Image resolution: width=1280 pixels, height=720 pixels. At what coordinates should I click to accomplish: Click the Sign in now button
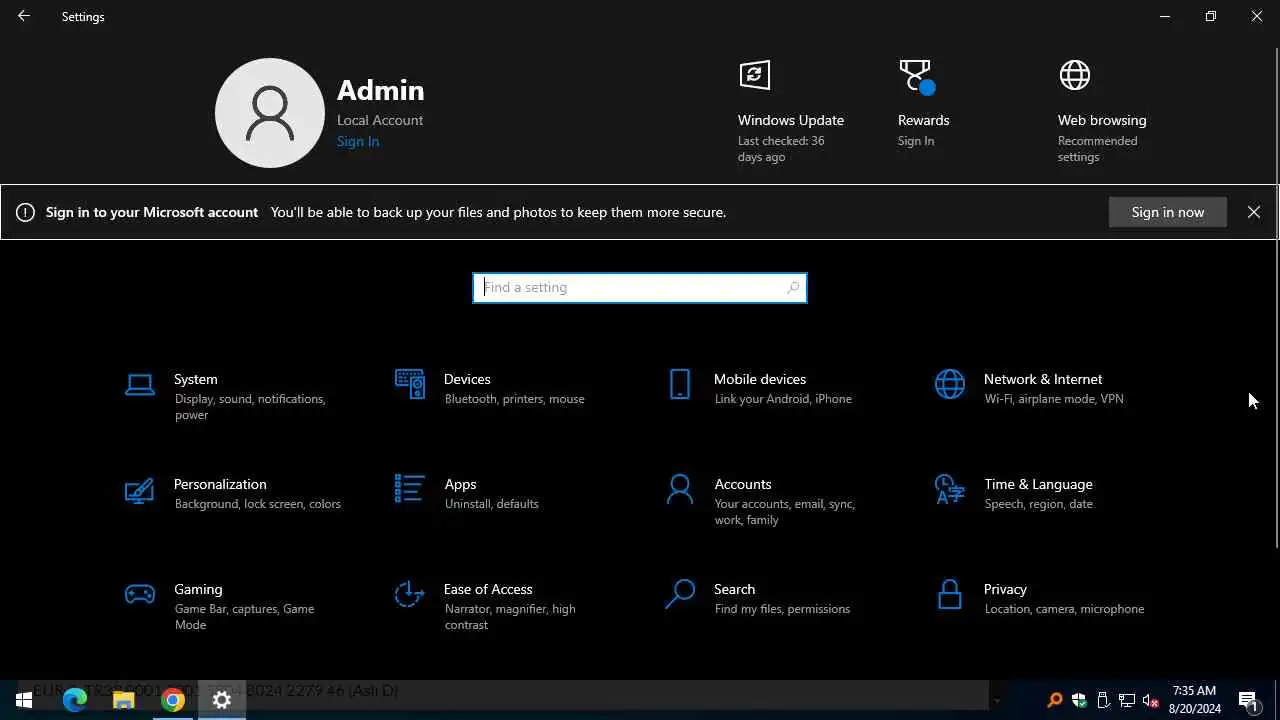(1167, 212)
